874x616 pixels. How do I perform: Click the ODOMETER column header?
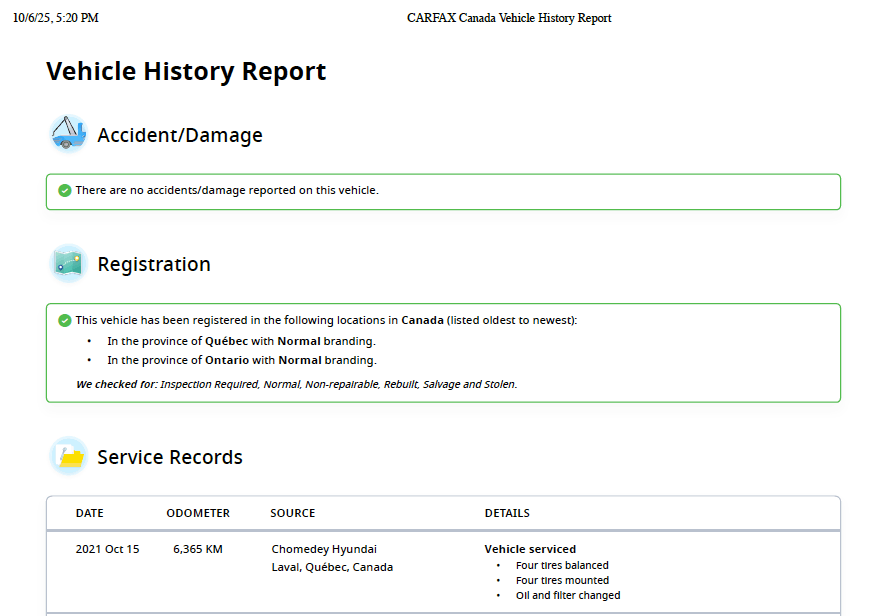click(198, 513)
